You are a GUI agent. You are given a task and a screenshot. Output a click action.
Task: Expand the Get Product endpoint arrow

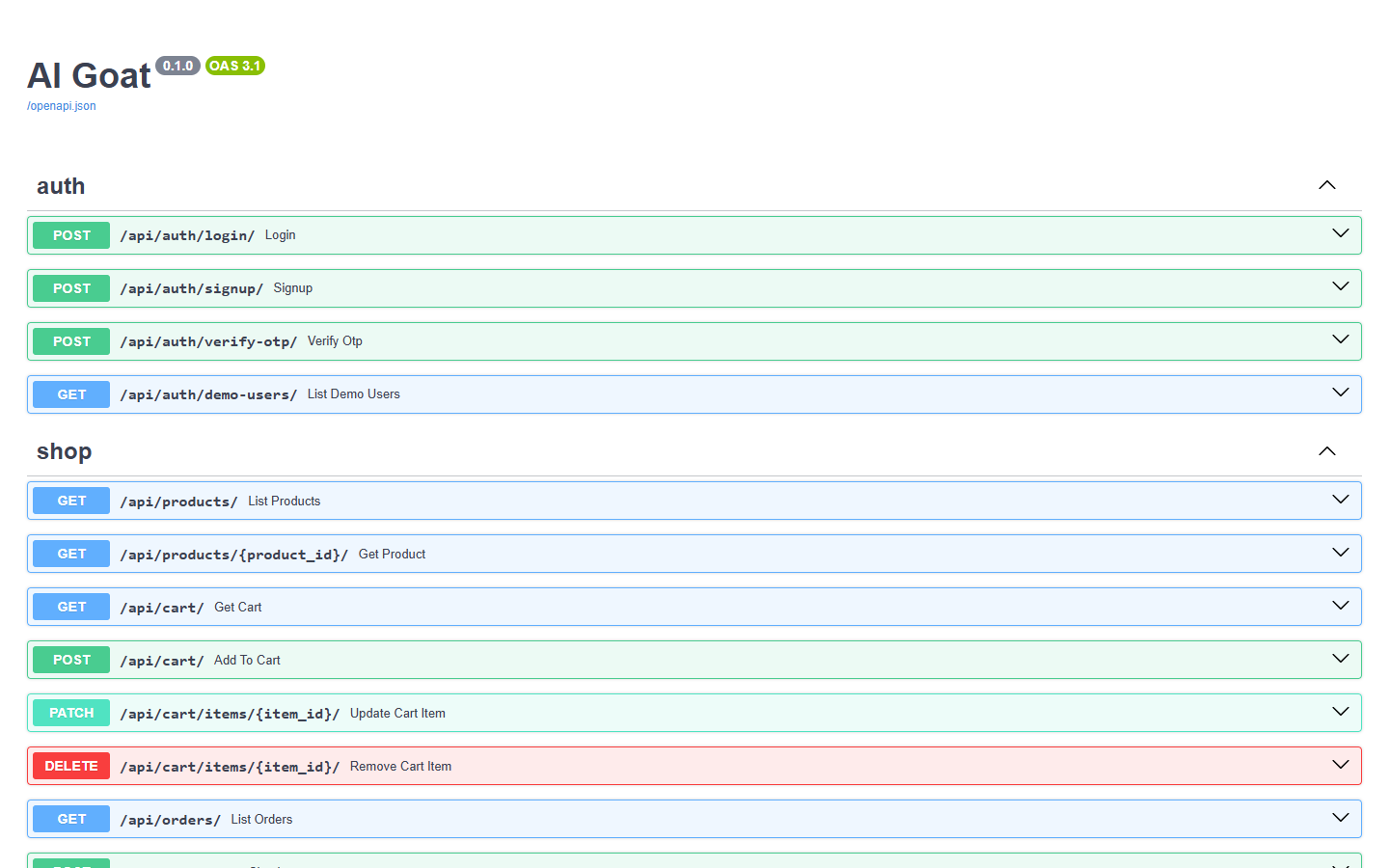(x=1341, y=553)
